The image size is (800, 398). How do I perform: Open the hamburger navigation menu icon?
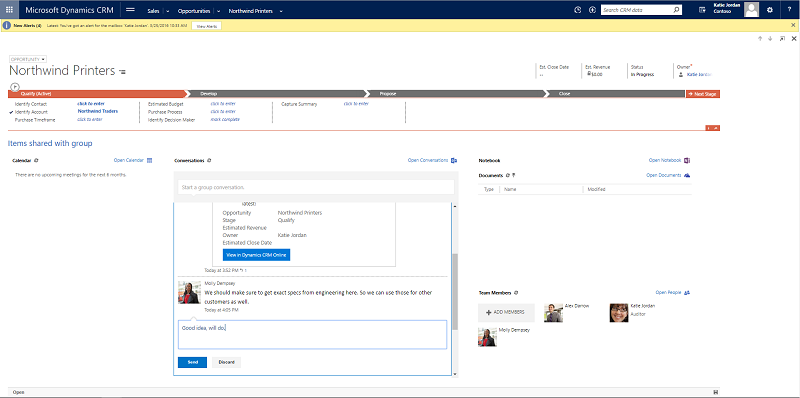[130, 10]
